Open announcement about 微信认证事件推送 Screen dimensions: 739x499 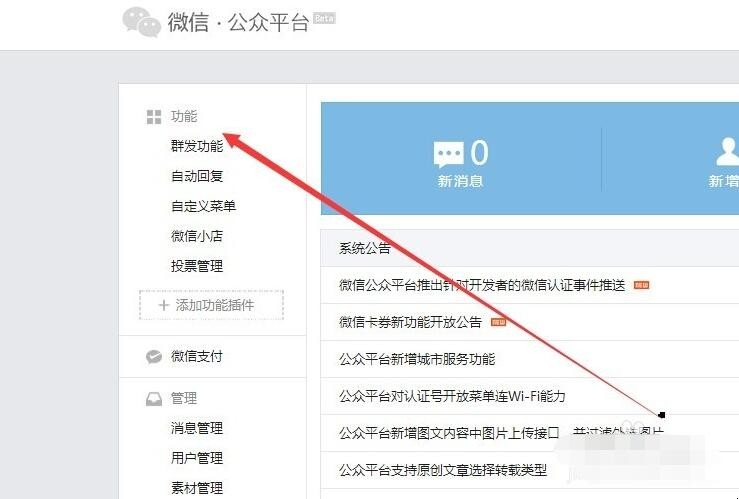click(482, 285)
